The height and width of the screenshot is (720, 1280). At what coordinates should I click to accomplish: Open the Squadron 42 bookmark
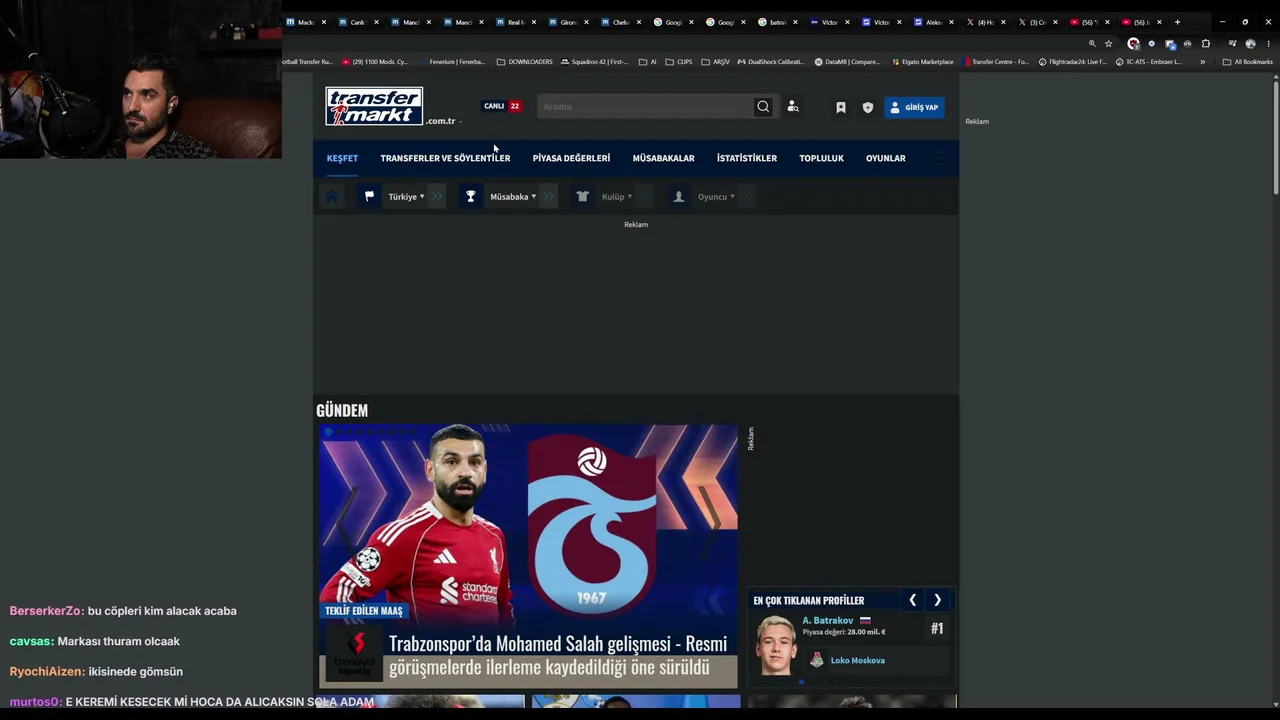click(594, 62)
